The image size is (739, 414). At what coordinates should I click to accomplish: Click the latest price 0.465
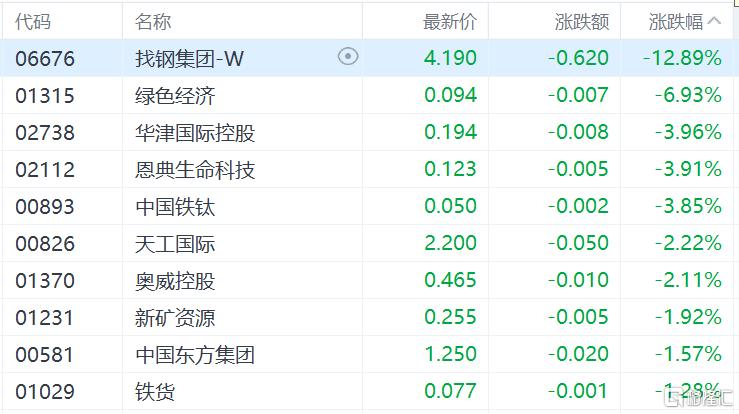451,280
